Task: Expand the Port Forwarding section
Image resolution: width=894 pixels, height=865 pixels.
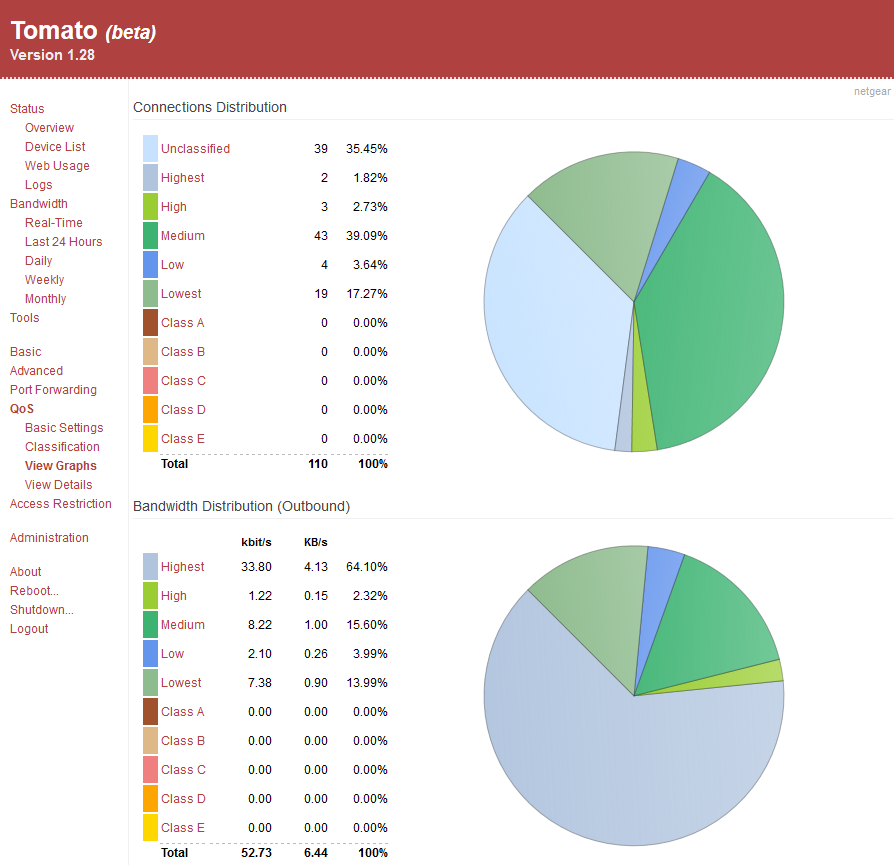Action: tap(53, 390)
